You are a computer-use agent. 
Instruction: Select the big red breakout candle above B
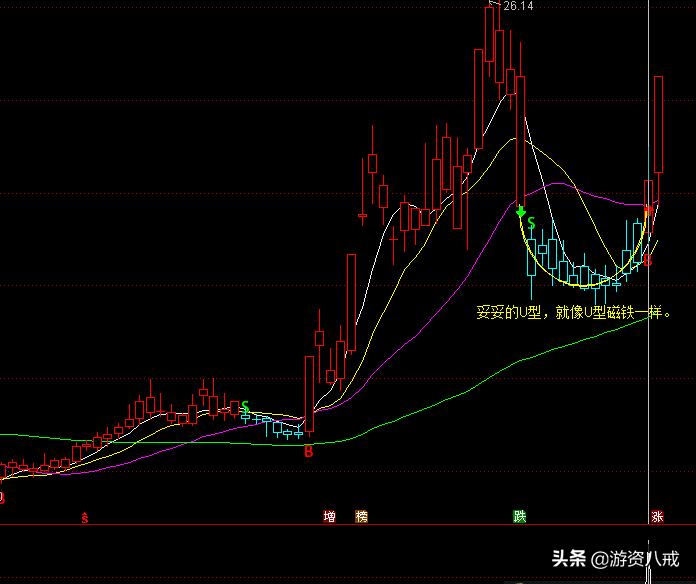coord(309,394)
